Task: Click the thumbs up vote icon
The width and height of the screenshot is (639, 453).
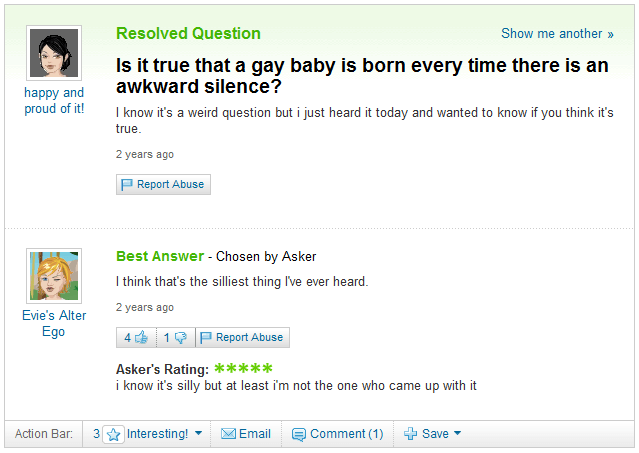Action: tap(141, 337)
